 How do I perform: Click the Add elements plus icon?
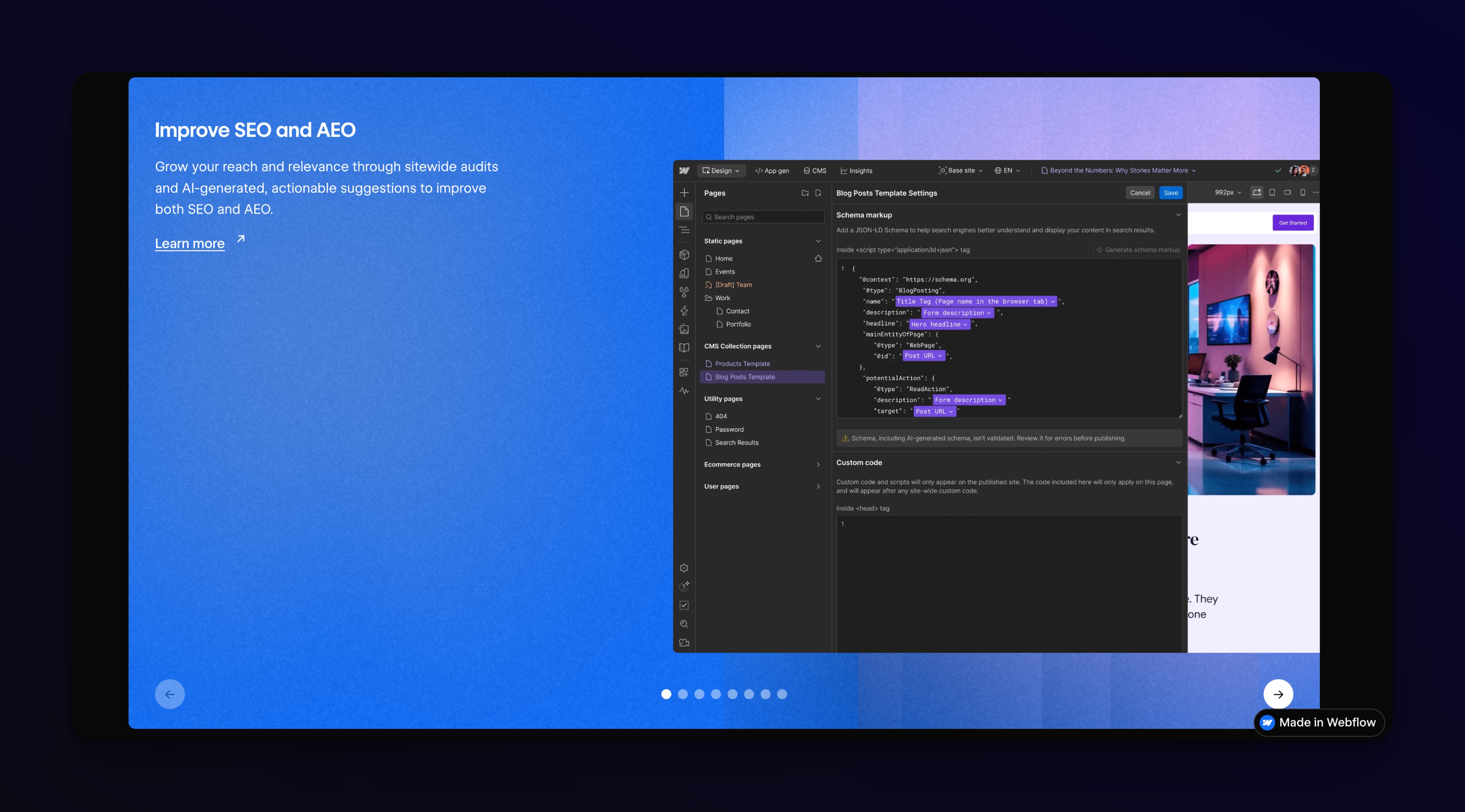click(684, 193)
